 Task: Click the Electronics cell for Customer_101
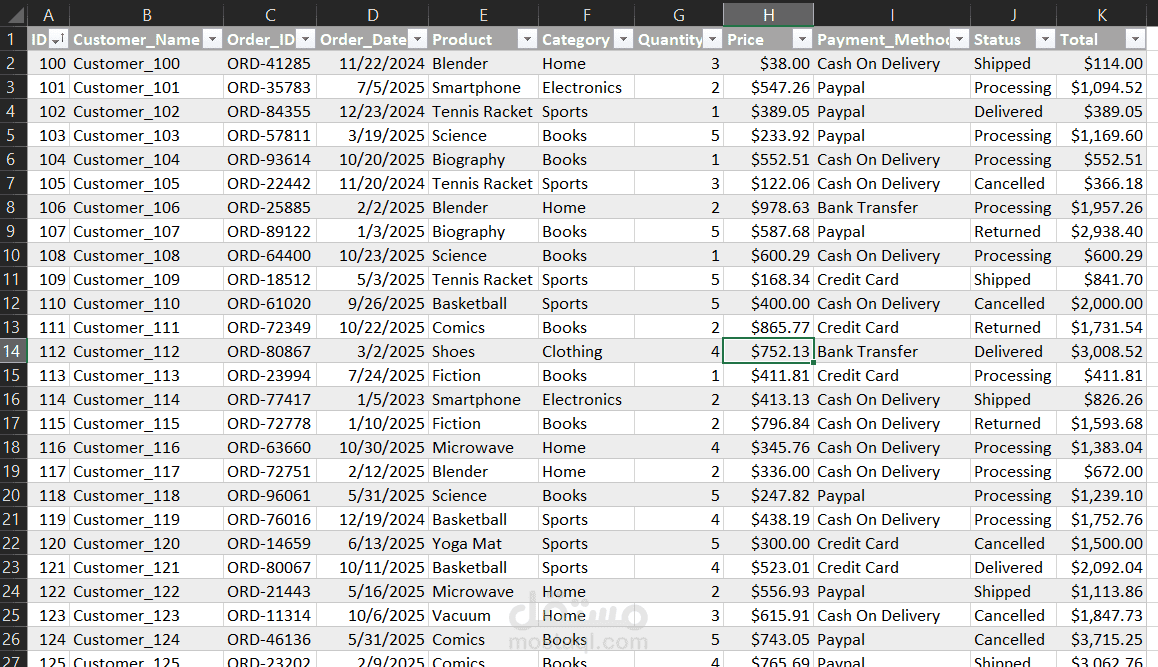[586, 88]
